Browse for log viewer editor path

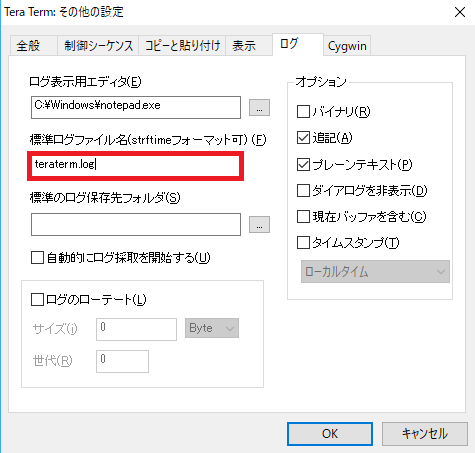[x=259, y=108]
